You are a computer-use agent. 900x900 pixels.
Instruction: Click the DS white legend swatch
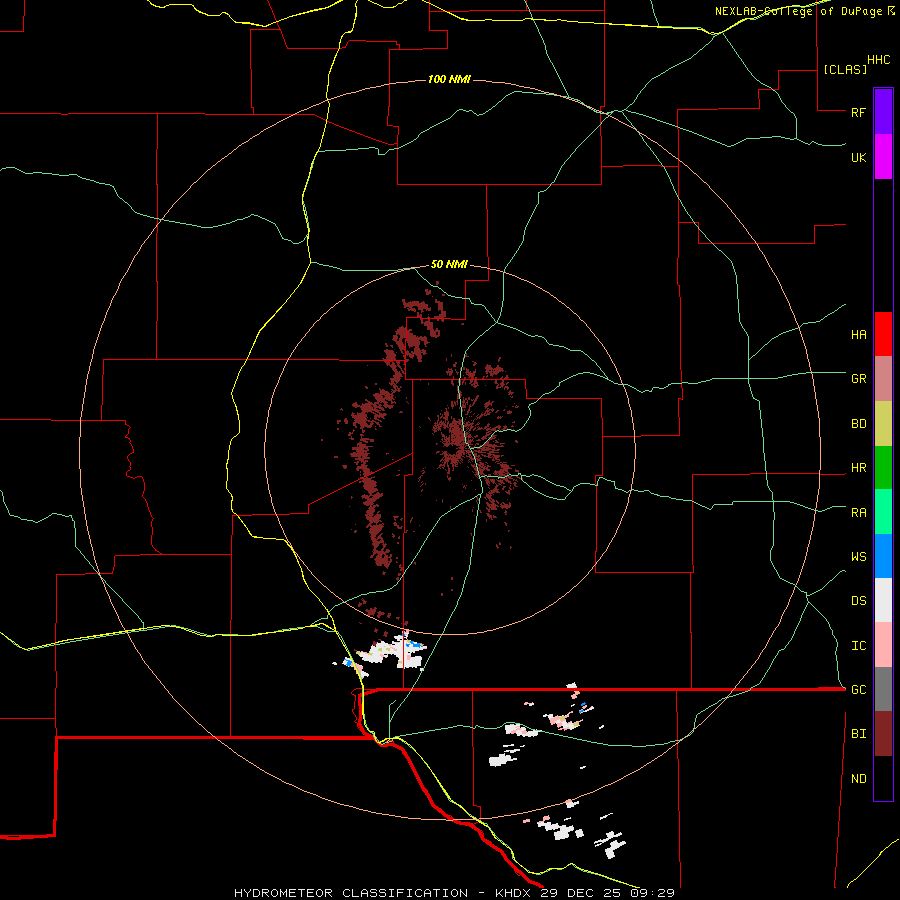[x=883, y=600]
